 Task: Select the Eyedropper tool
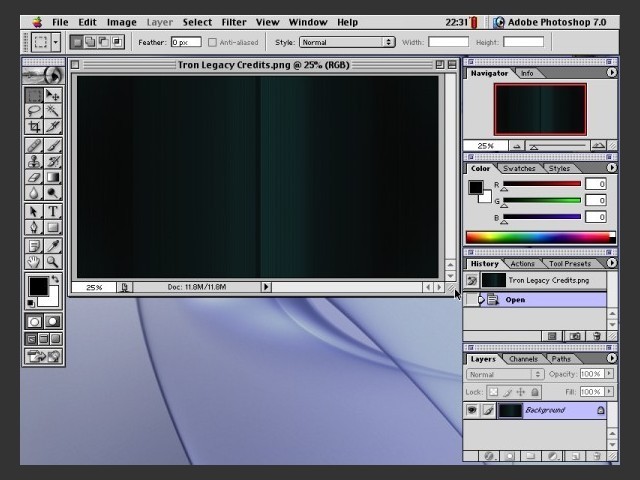click(x=53, y=246)
